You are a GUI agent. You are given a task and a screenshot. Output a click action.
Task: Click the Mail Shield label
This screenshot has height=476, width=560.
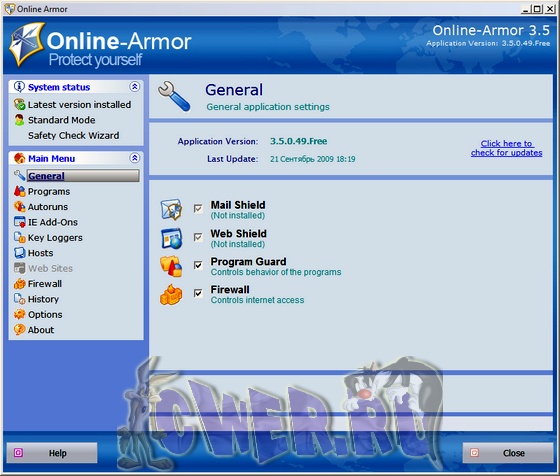[238, 205]
